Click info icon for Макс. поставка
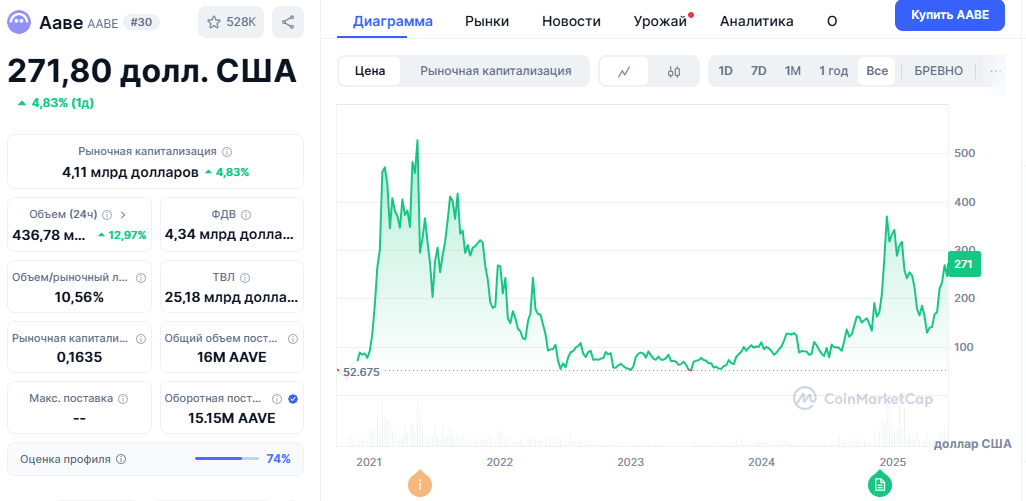 [x=123, y=398]
